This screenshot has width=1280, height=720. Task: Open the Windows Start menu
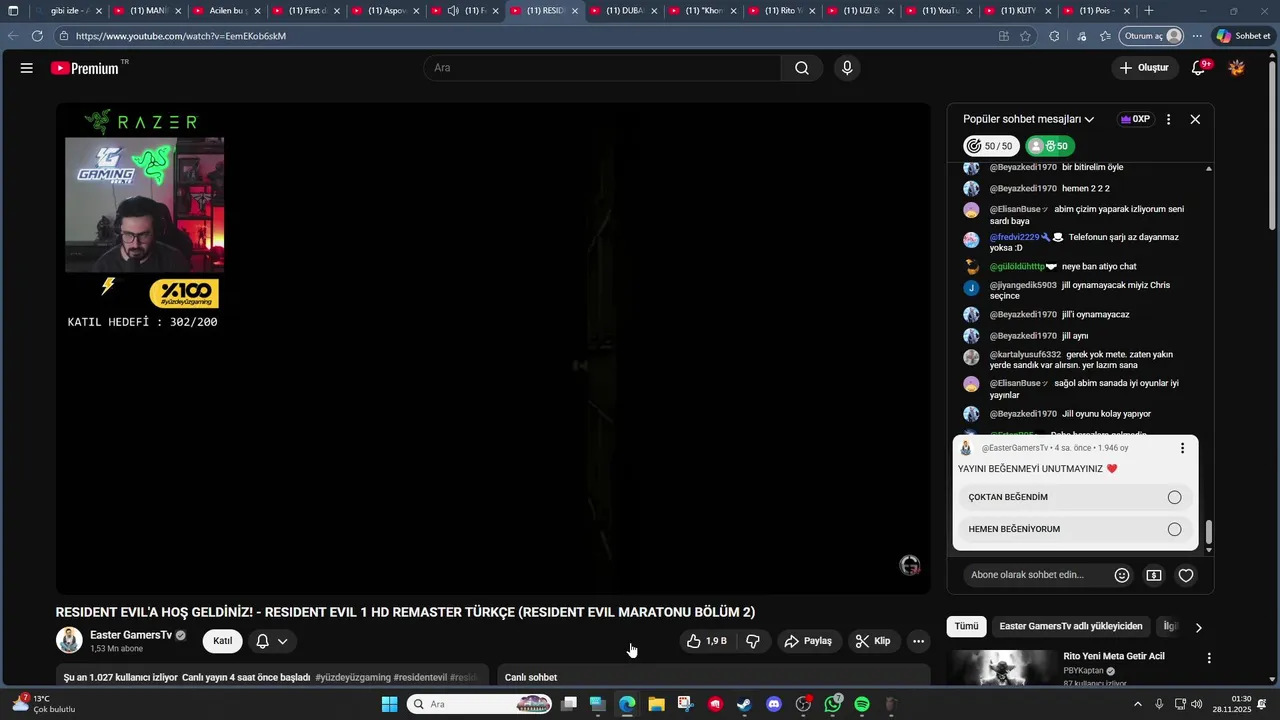point(390,704)
